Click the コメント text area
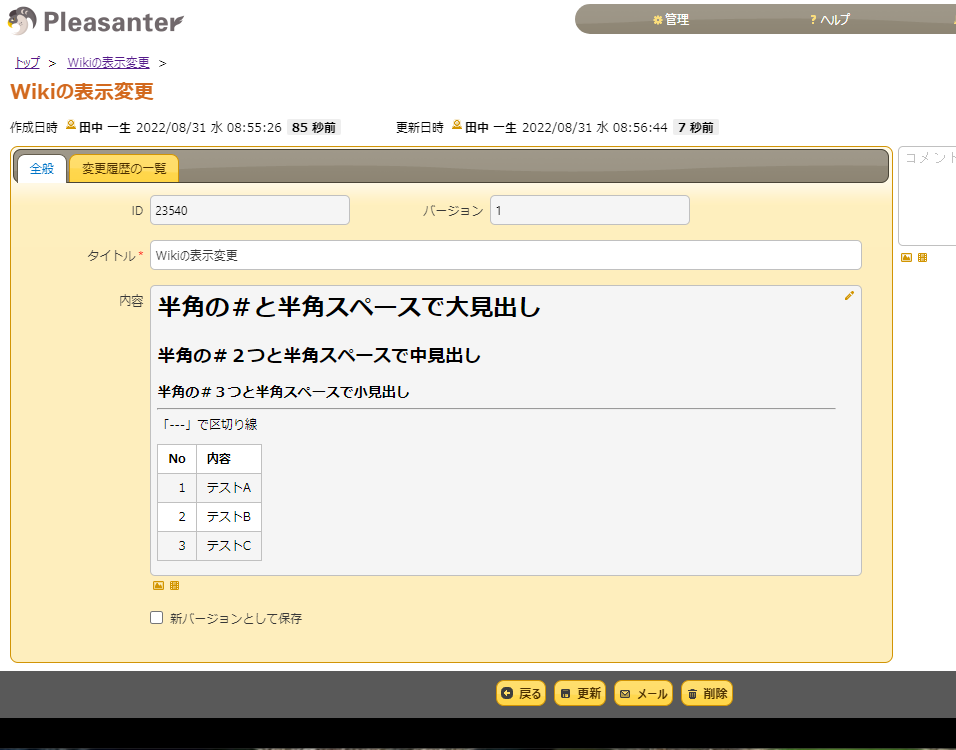Image resolution: width=956 pixels, height=750 pixels. pyautogui.click(x=927, y=196)
